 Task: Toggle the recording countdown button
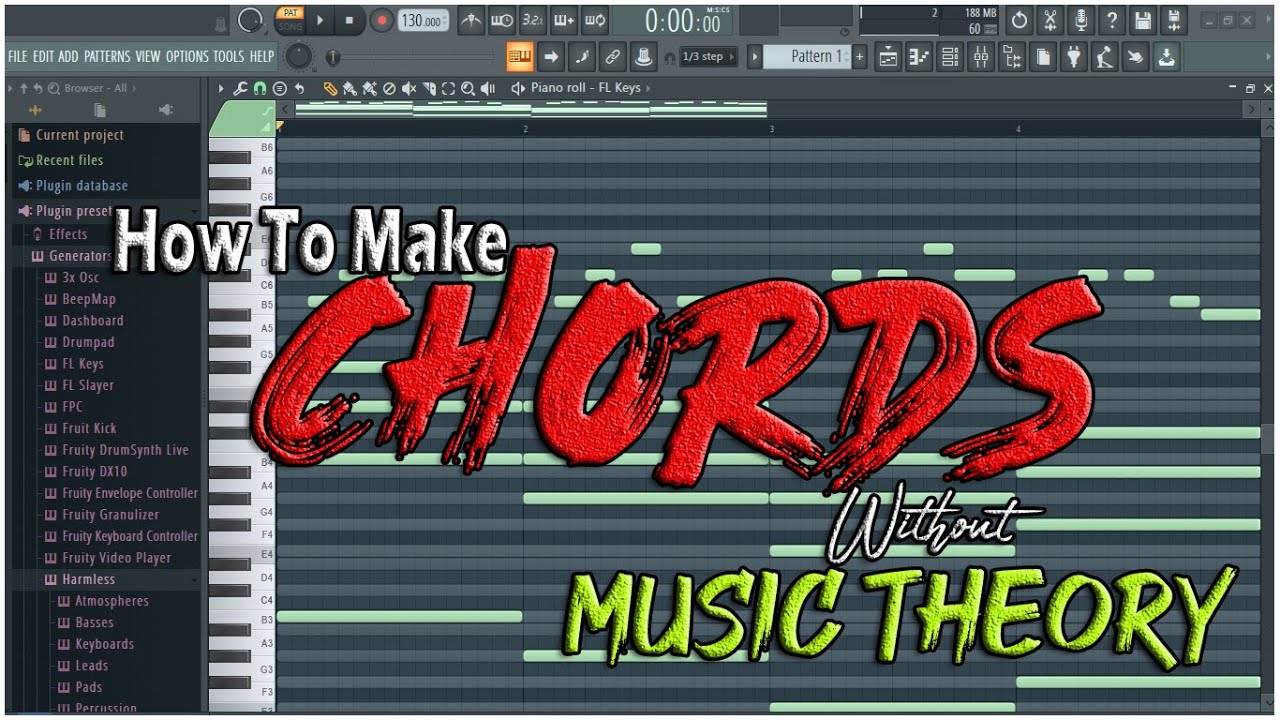533,20
